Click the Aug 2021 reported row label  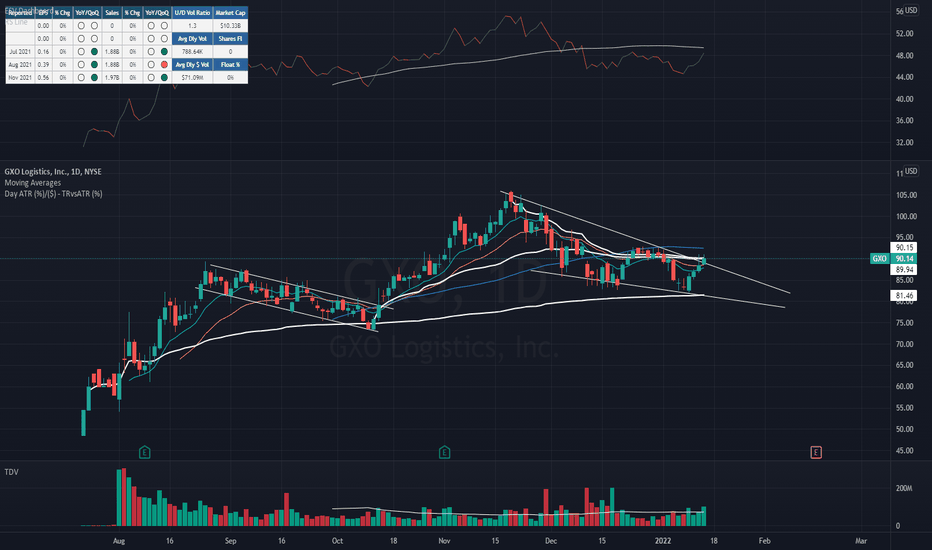[20, 65]
